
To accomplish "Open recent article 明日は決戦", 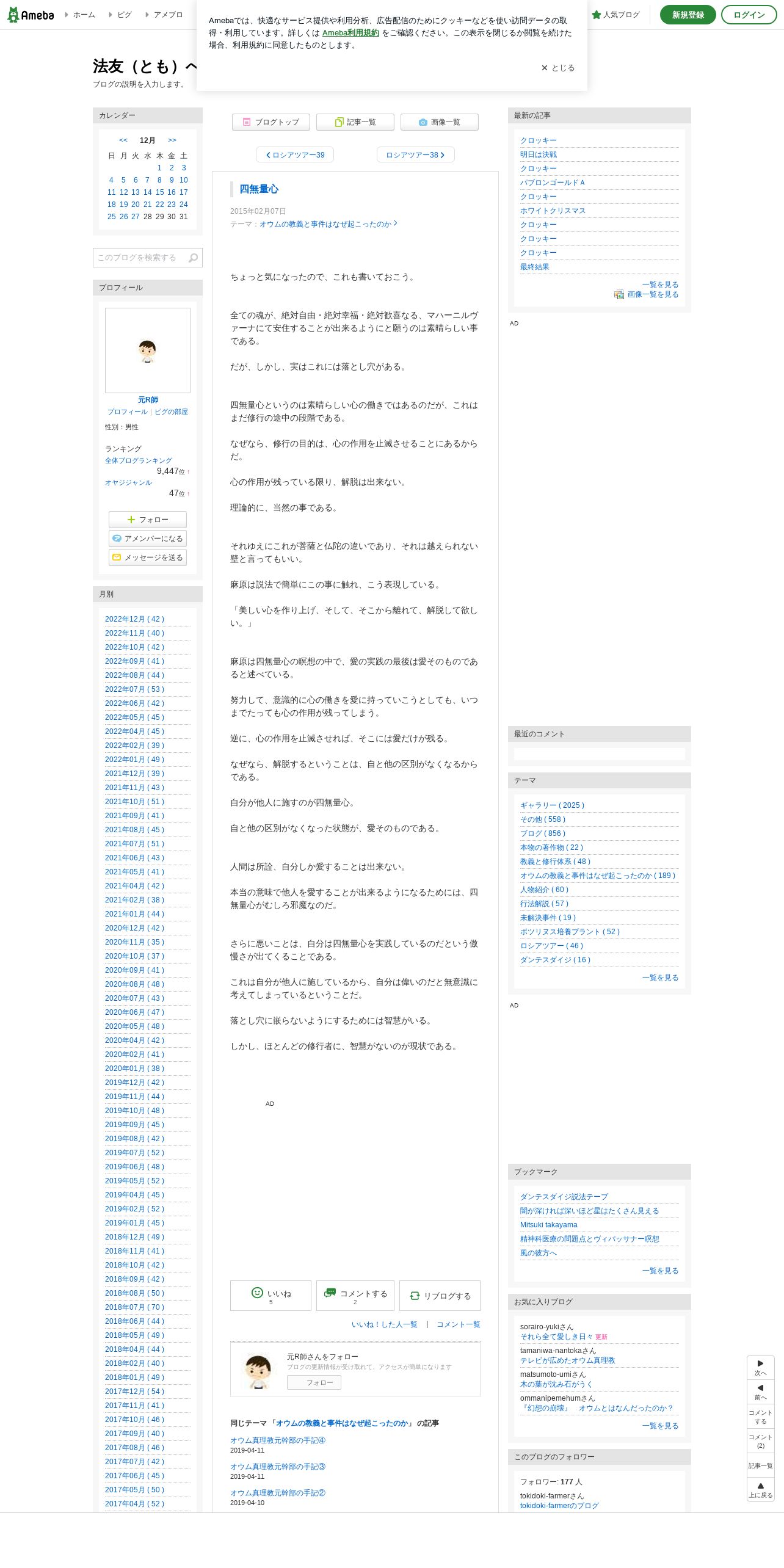I will tap(539, 154).
